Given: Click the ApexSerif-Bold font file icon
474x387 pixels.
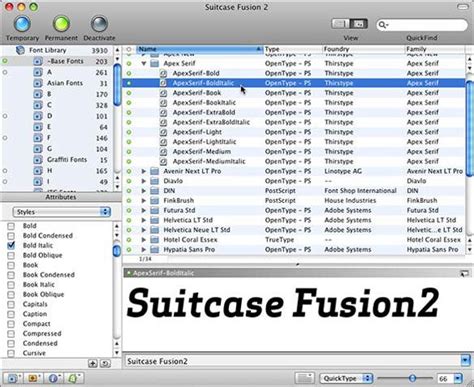Looking at the screenshot, I should 163,73.
